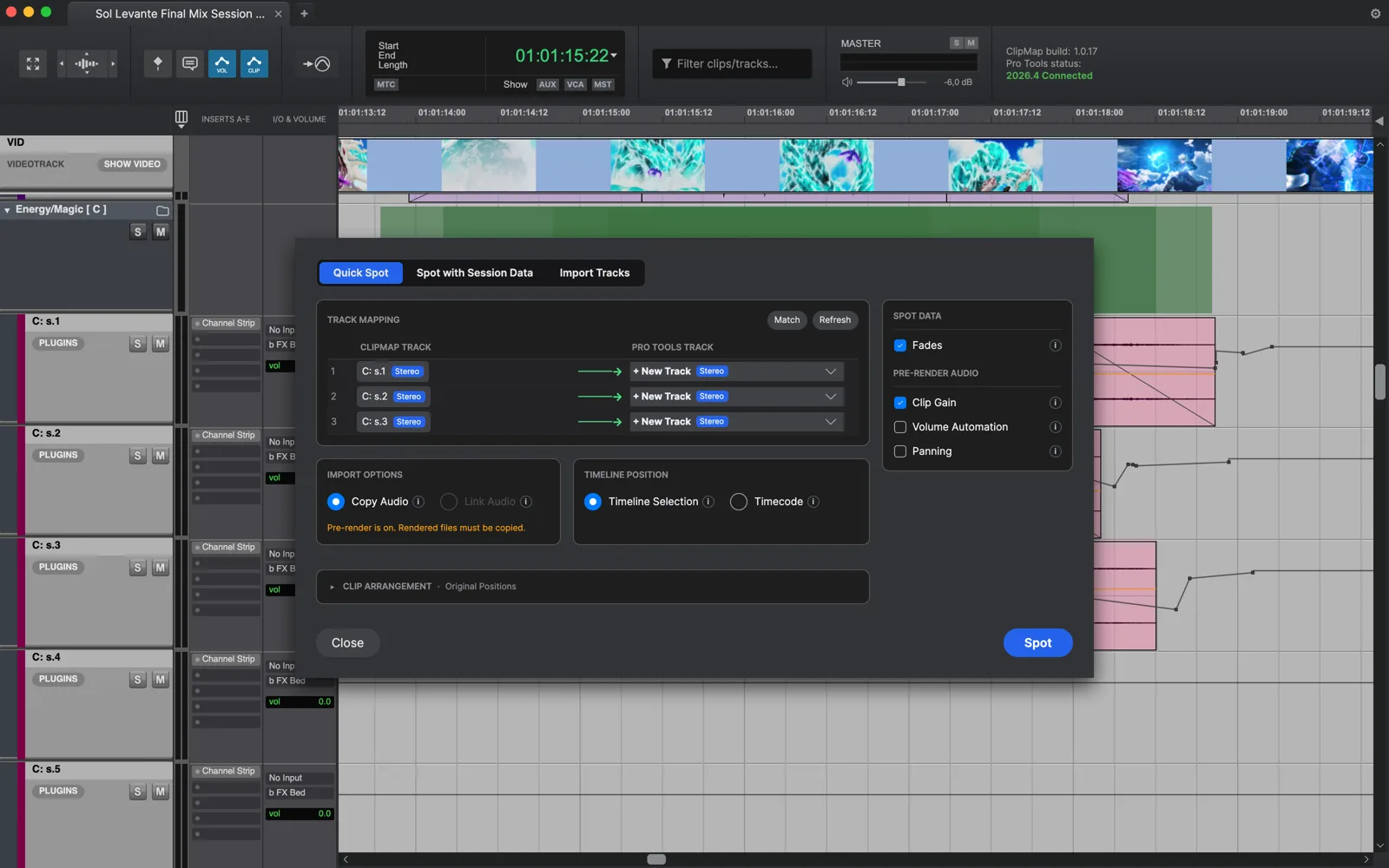
Task: Open the Energy/Magic folder icon
Action: tap(162, 210)
